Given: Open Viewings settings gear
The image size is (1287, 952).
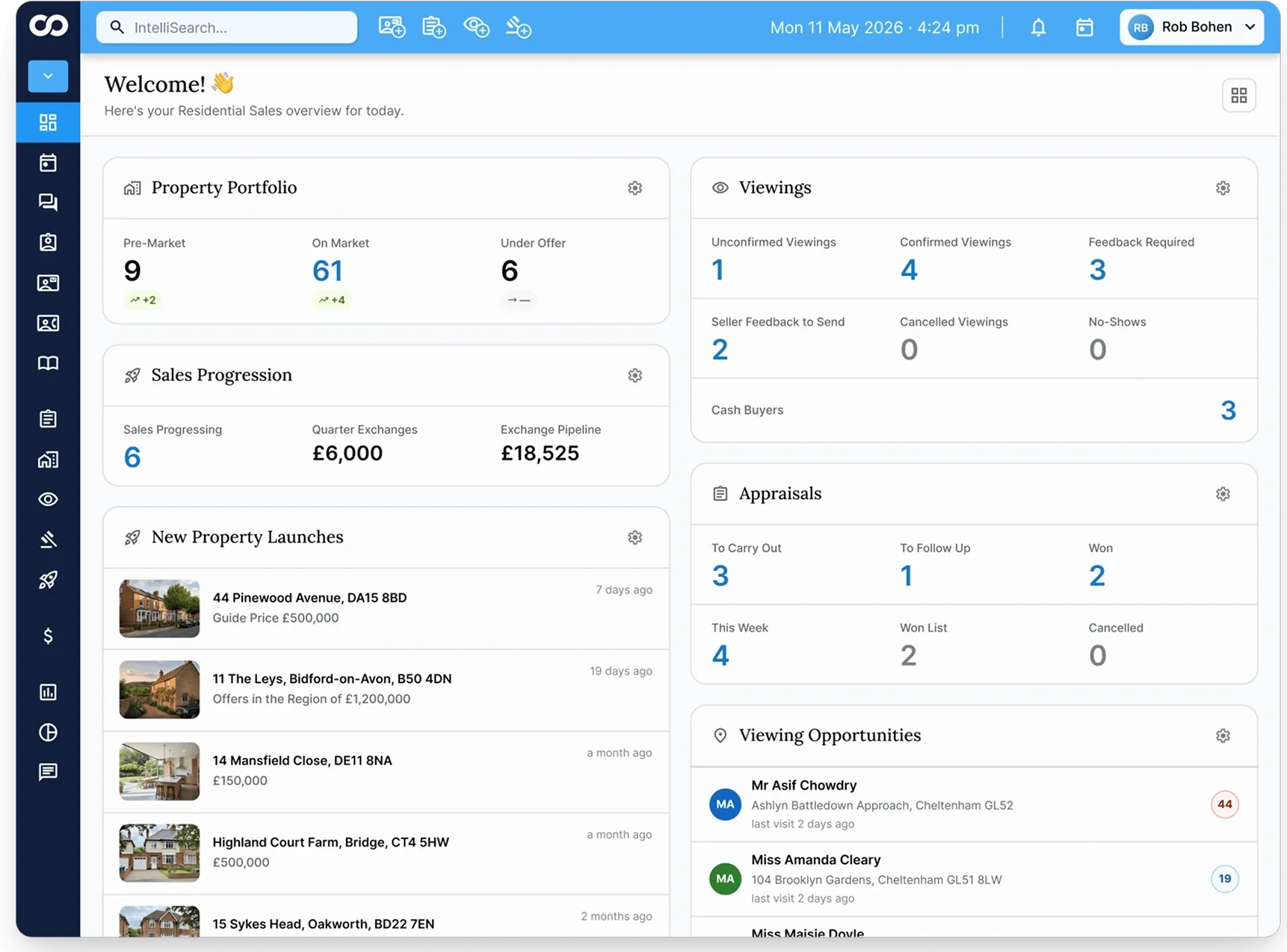Looking at the screenshot, I should tap(1223, 188).
